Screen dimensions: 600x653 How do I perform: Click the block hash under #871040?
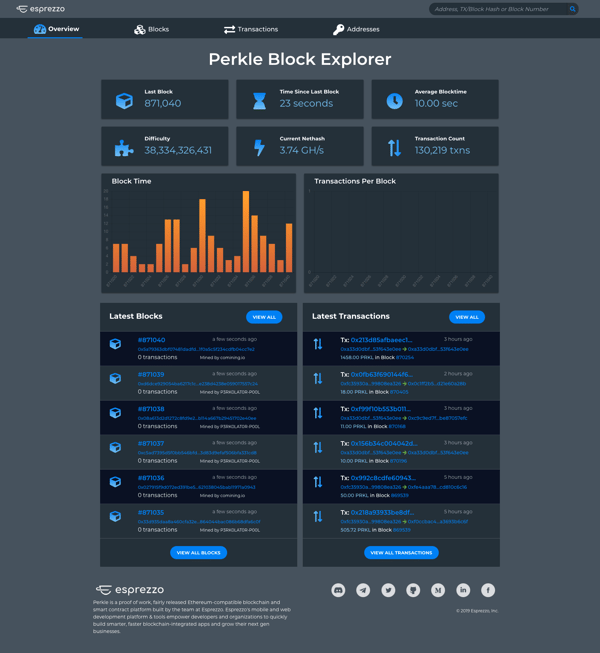click(196, 349)
